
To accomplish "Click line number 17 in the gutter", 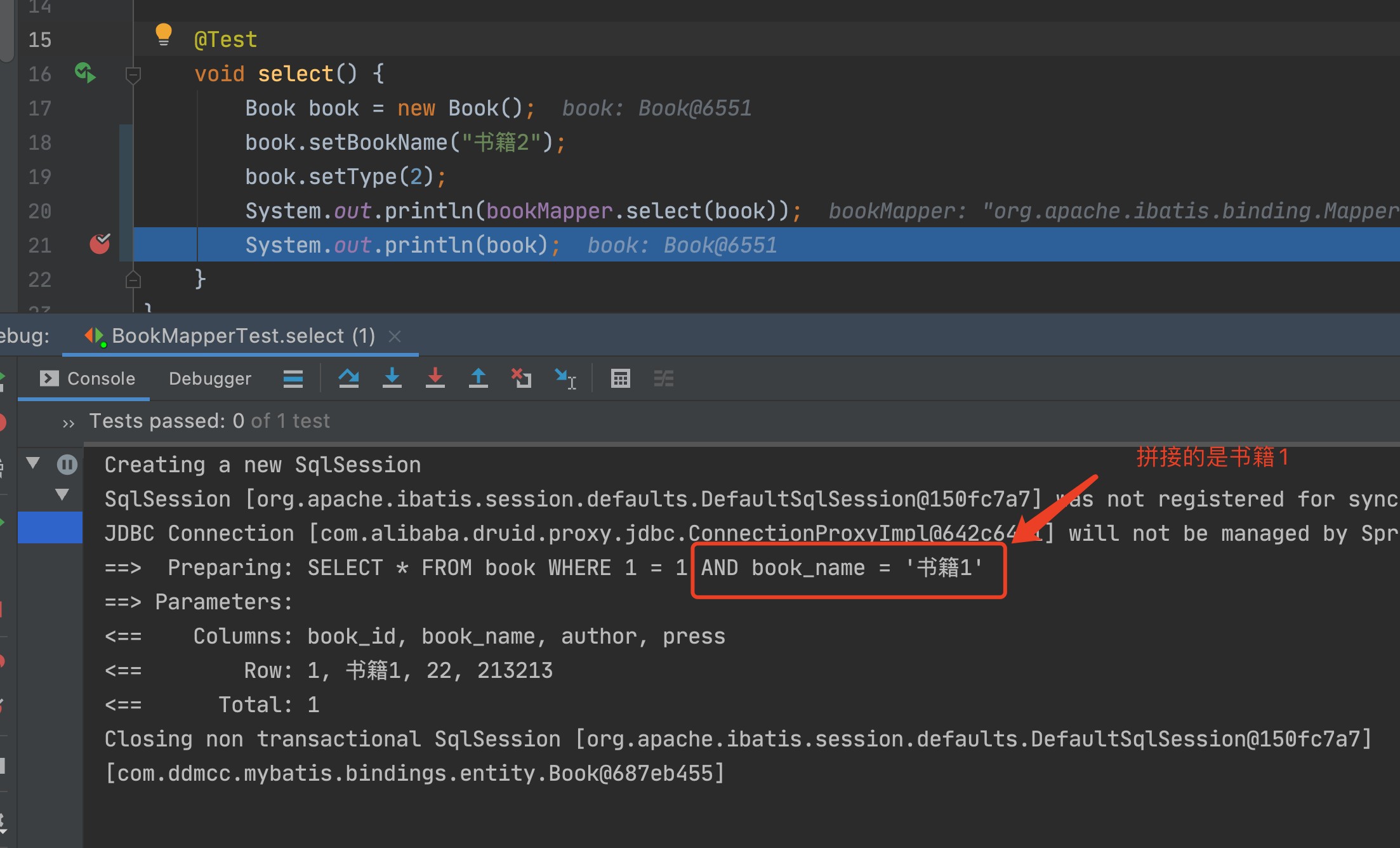I will [39, 108].
